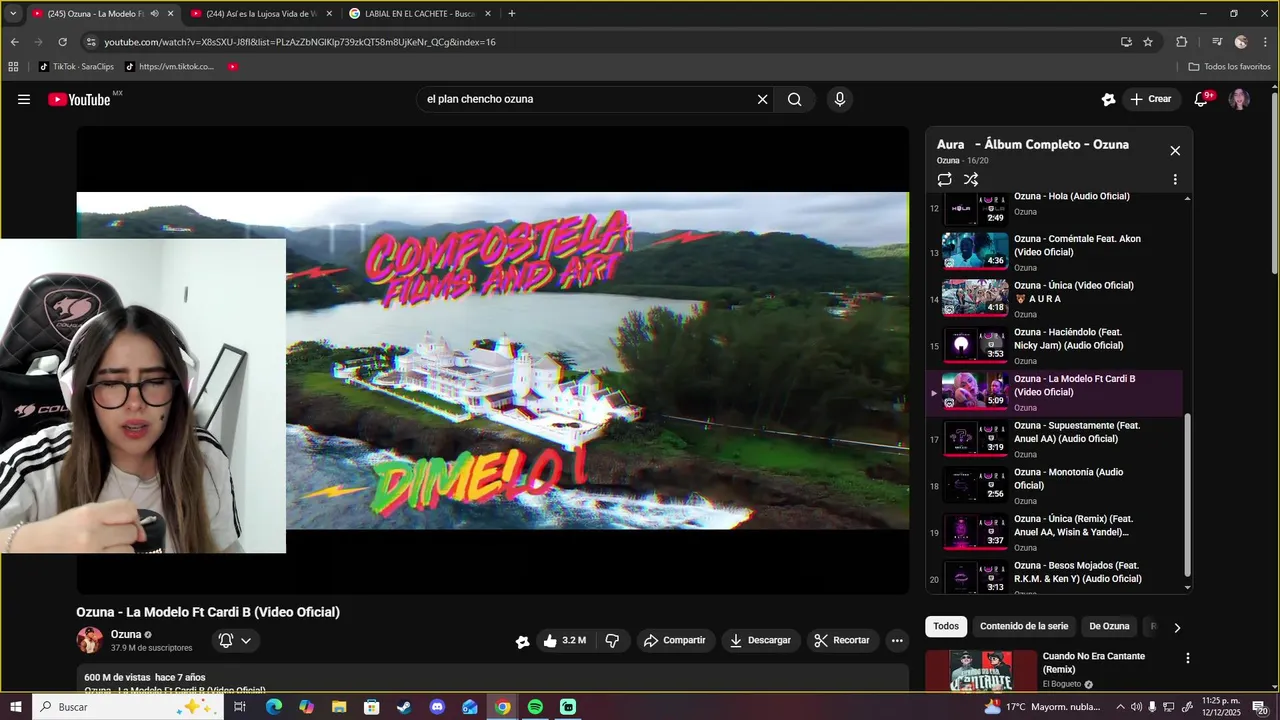Viewport: 1280px width, 720px height.
Task: Play Ozuna - Coméntale Feat. Akon thumbnail
Action: 975,252
